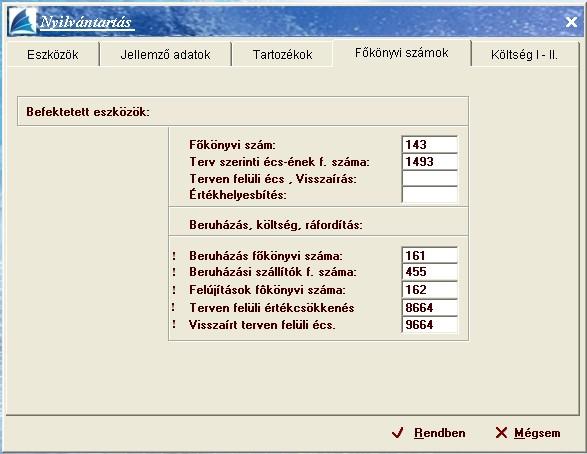Click the Befektetett eszközök: heading
Screen dimensions: 587x454
(88, 112)
